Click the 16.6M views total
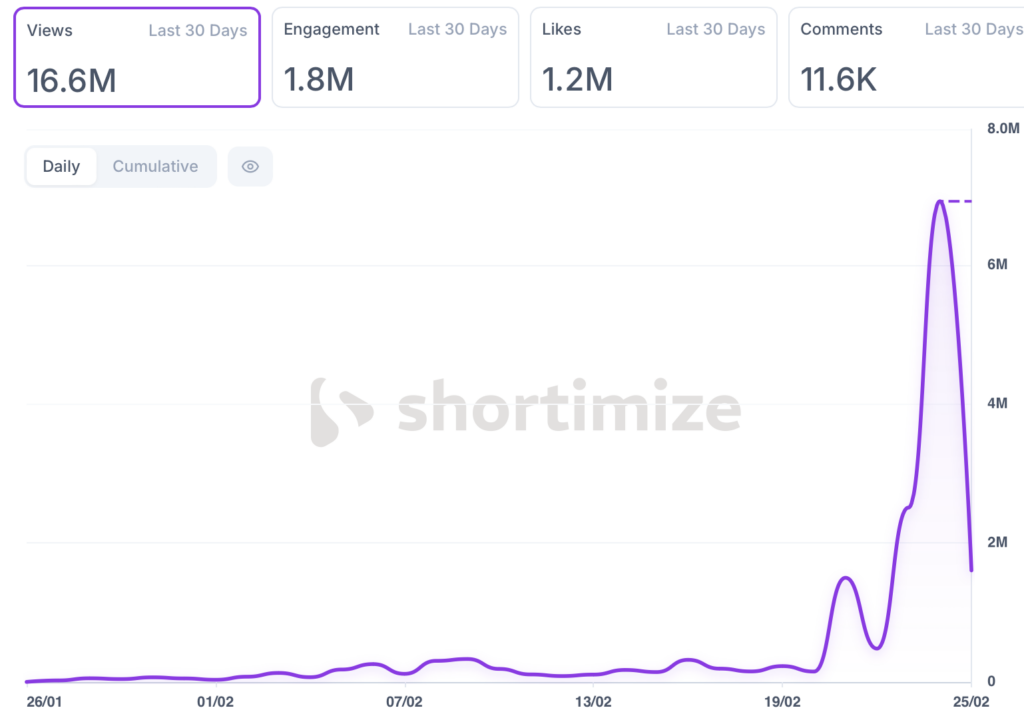 point(72,80)
